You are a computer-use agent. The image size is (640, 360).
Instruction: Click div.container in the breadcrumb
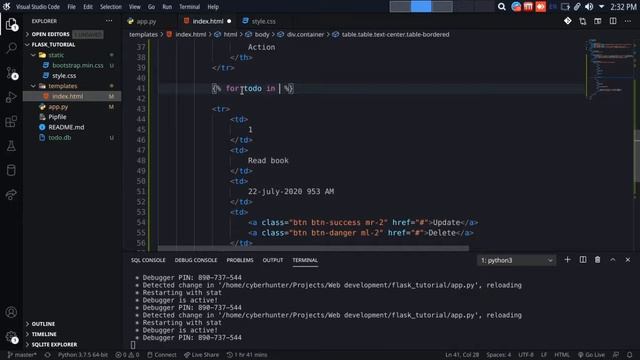(x=305, y=34)
